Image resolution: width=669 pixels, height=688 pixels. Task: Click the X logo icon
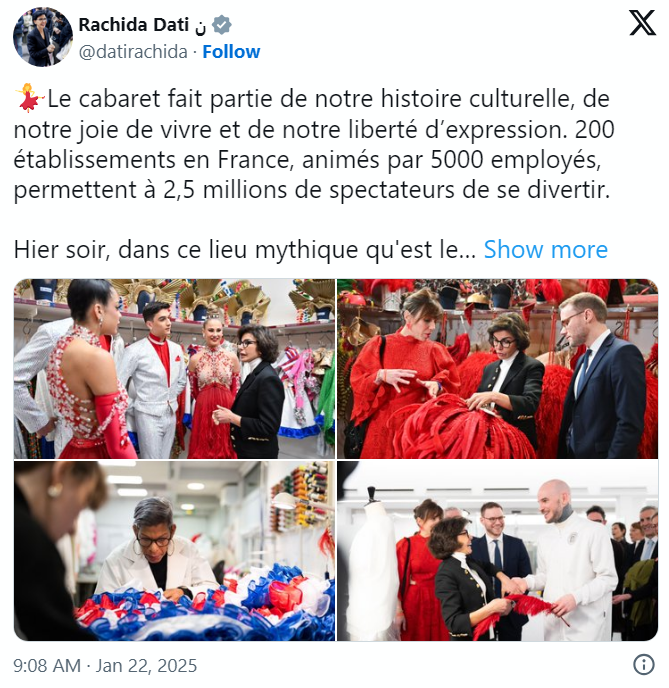pos(642,23)
